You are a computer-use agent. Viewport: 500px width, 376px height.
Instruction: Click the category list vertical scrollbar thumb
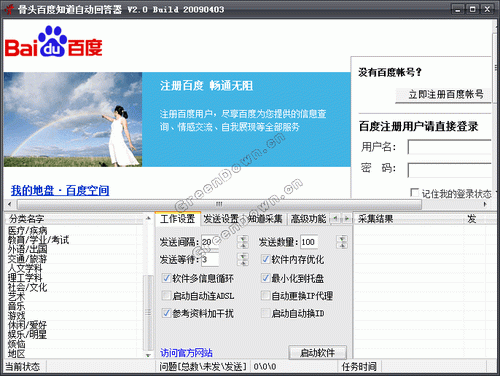tap(148, 313)
